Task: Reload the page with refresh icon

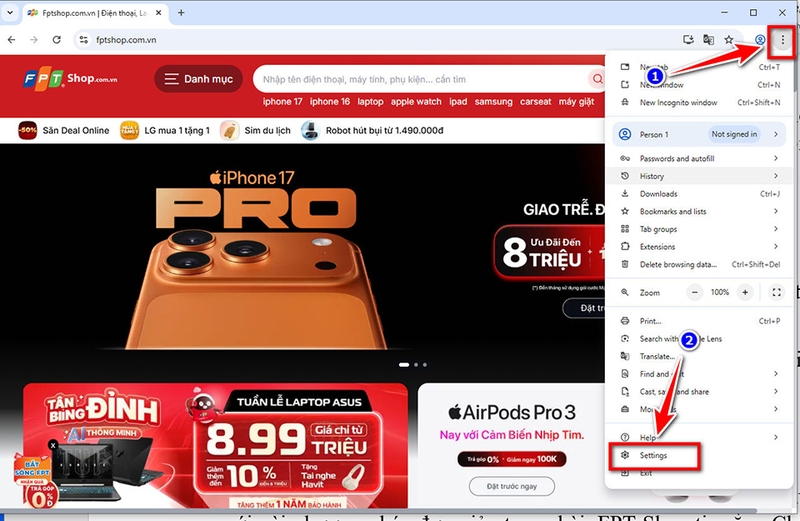Action: point(56,40)
